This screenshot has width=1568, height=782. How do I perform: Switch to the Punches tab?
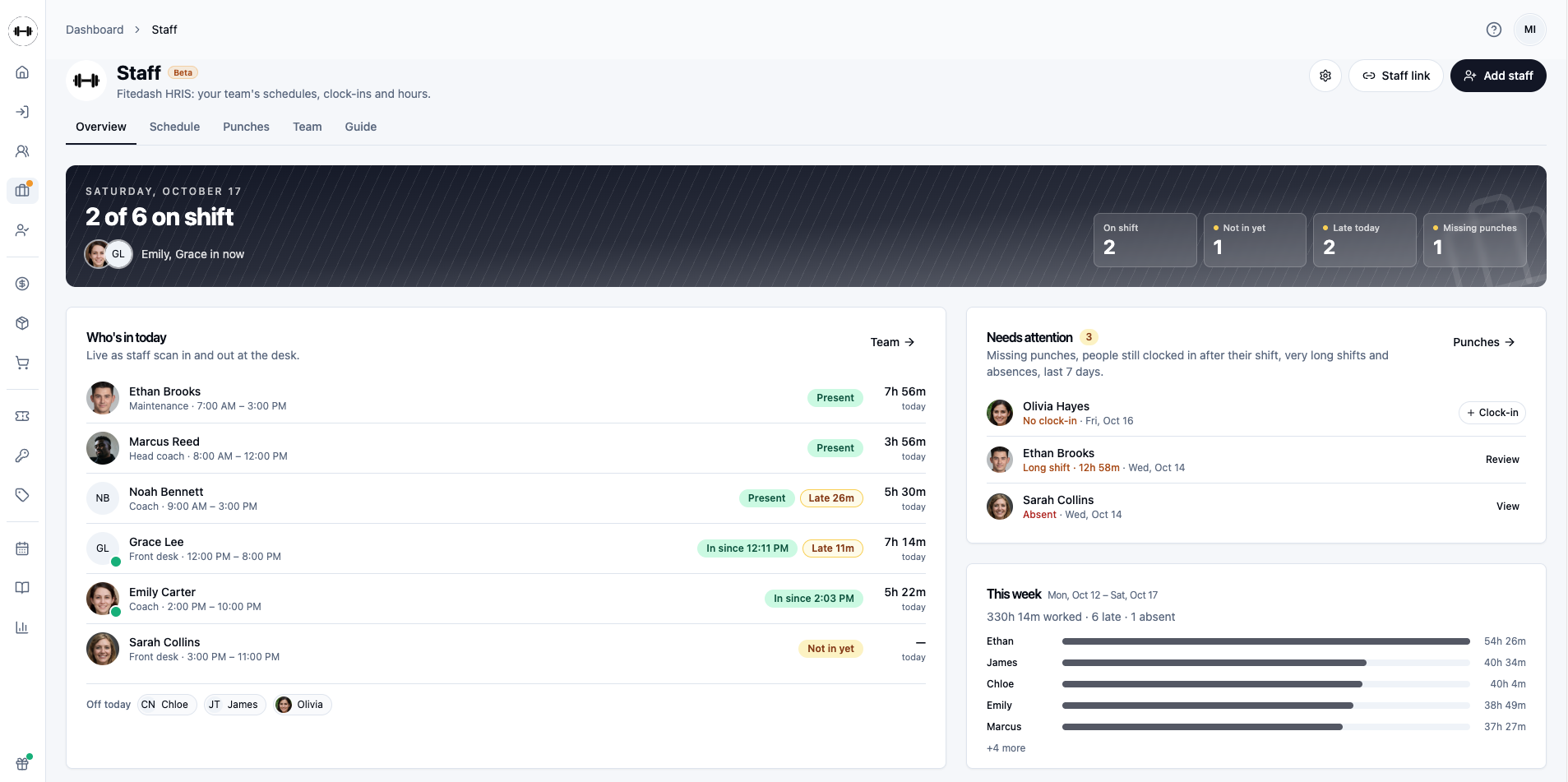click(246, 127)
